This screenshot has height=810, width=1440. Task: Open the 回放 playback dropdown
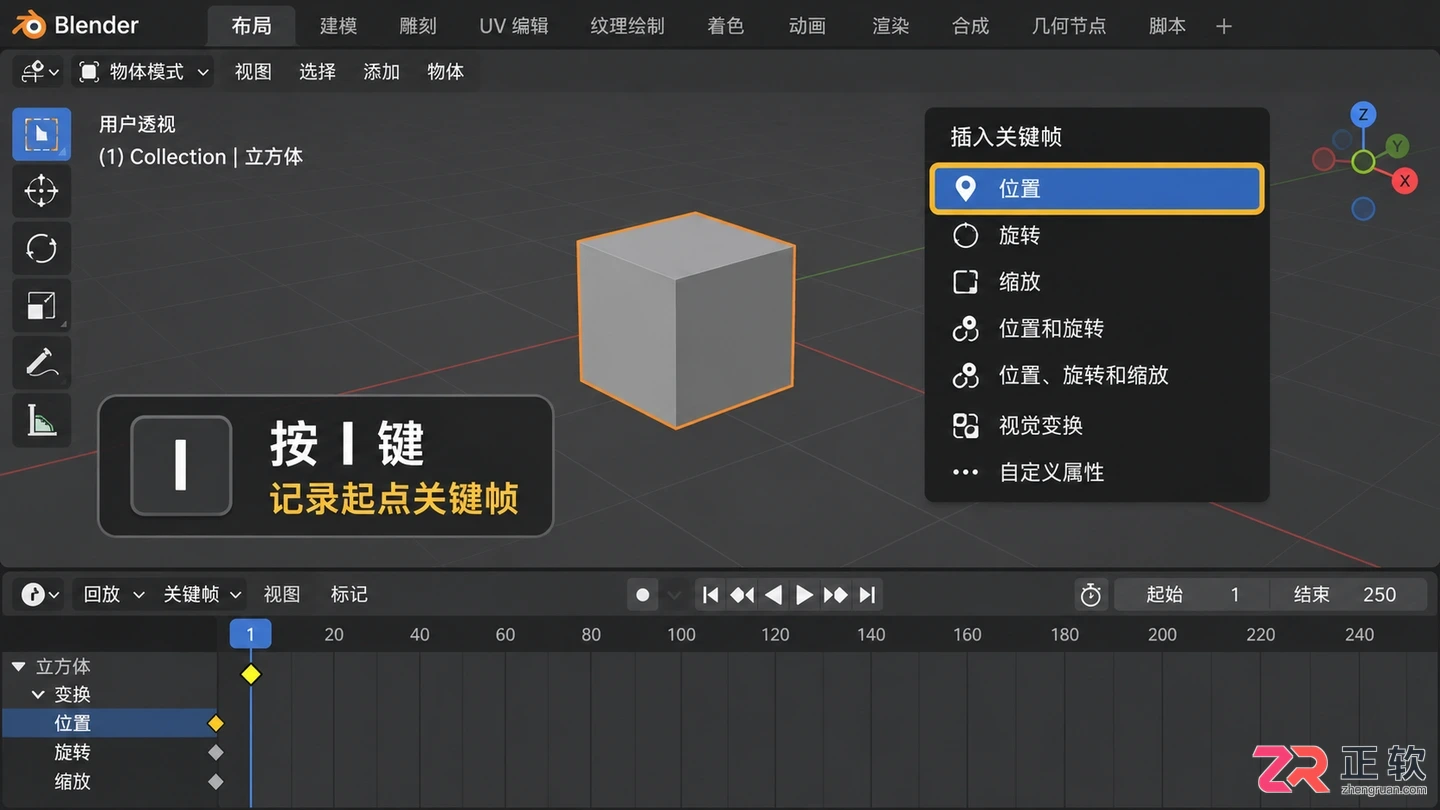[x=113, y=594]
